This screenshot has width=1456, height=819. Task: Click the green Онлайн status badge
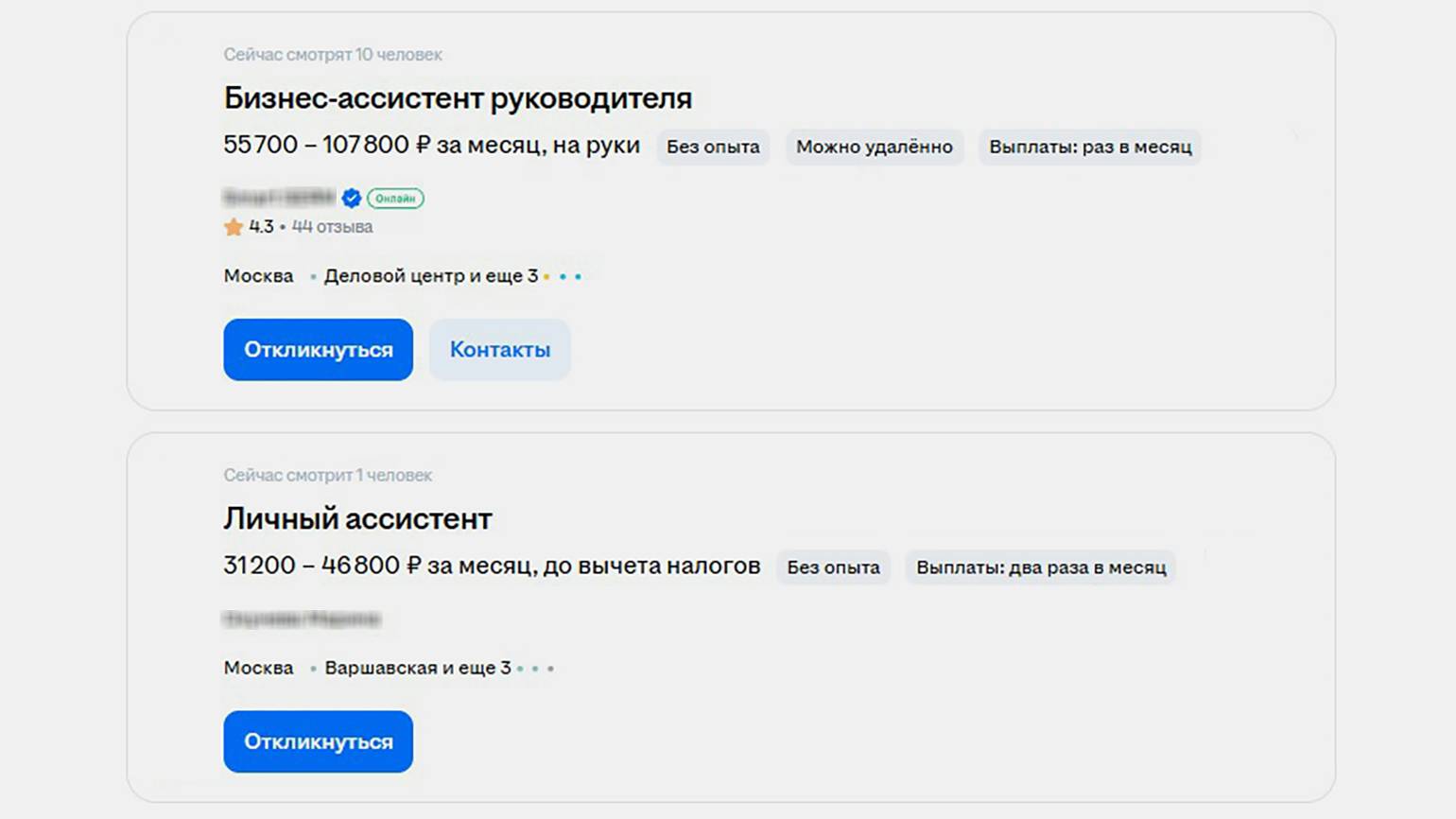coord(395,199)
